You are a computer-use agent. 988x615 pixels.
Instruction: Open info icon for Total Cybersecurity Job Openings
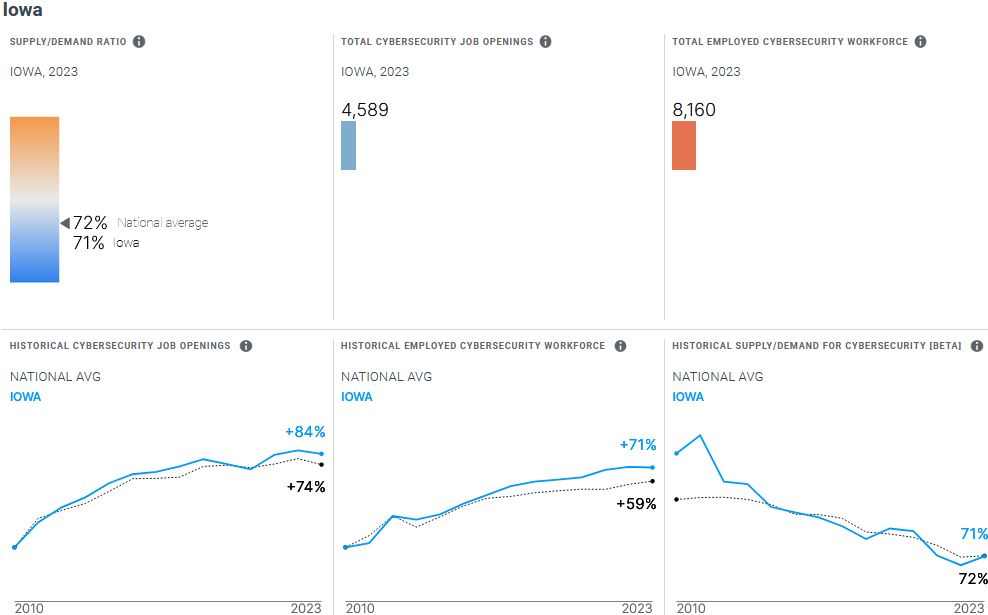click(546, 42)
